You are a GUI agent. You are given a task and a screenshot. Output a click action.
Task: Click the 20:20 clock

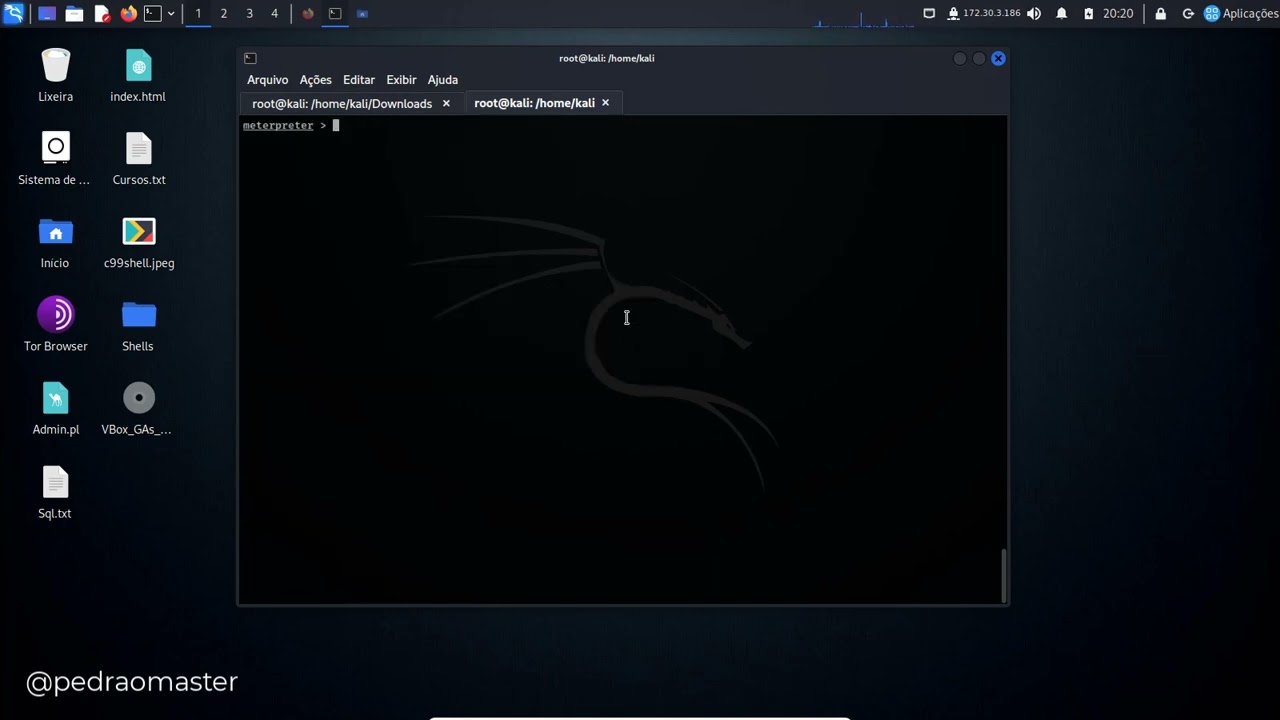[1118, 14]
